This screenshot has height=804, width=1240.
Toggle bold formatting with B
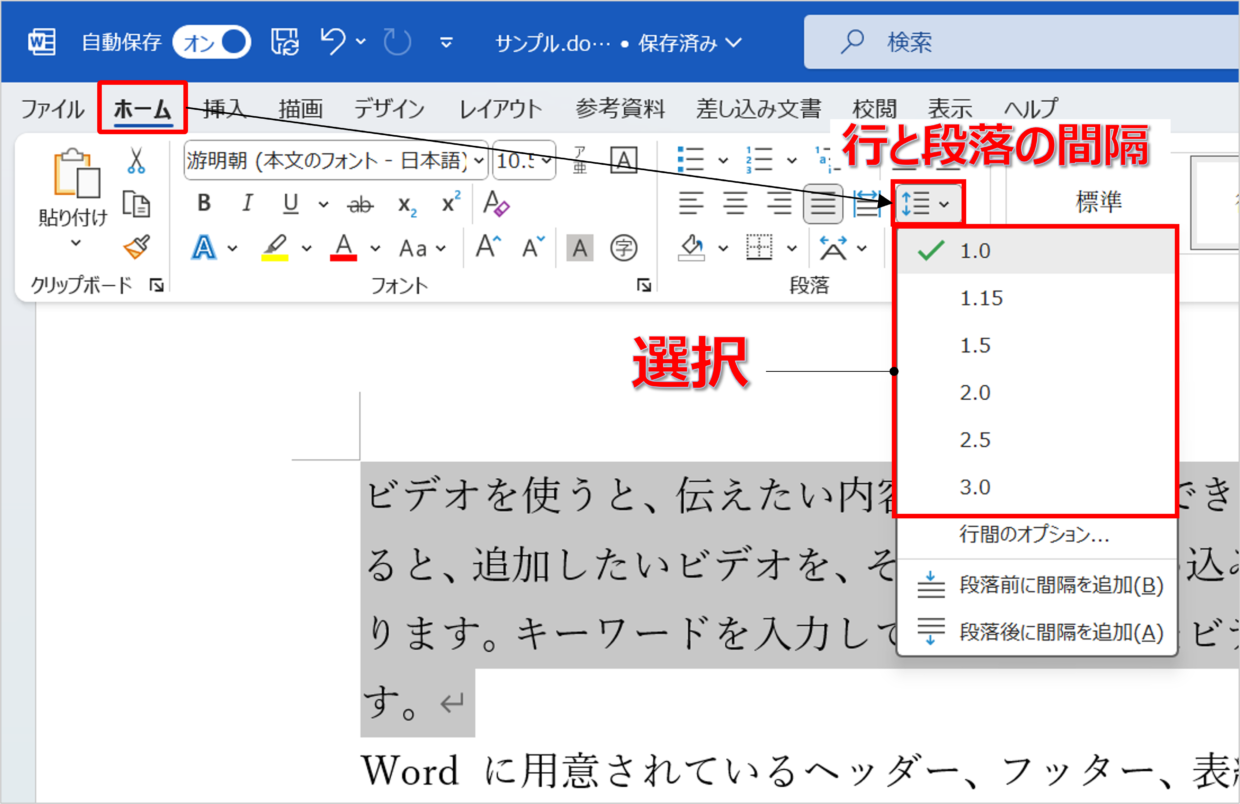[x=204, y=204]
